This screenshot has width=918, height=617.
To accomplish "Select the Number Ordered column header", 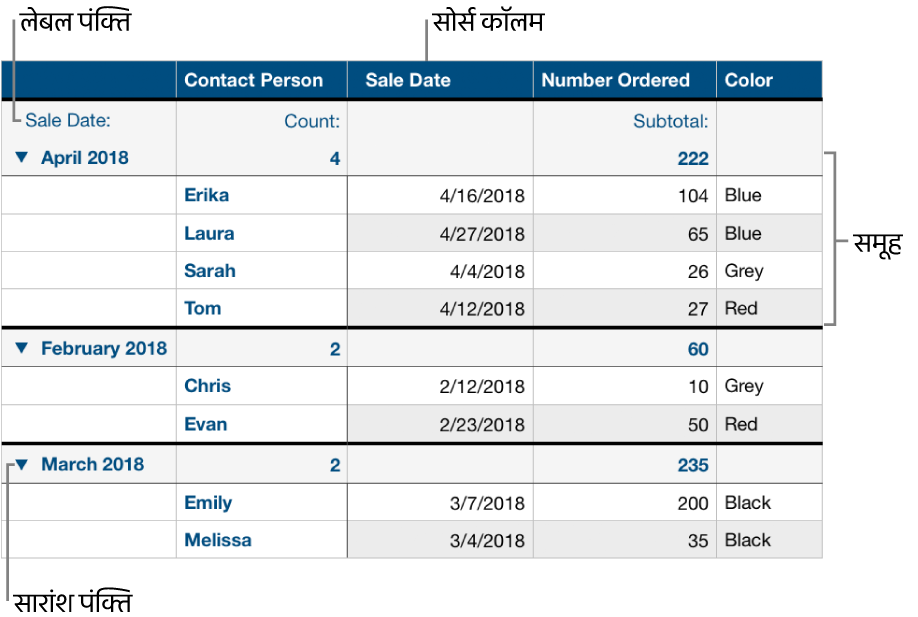I will pos(615,81).
